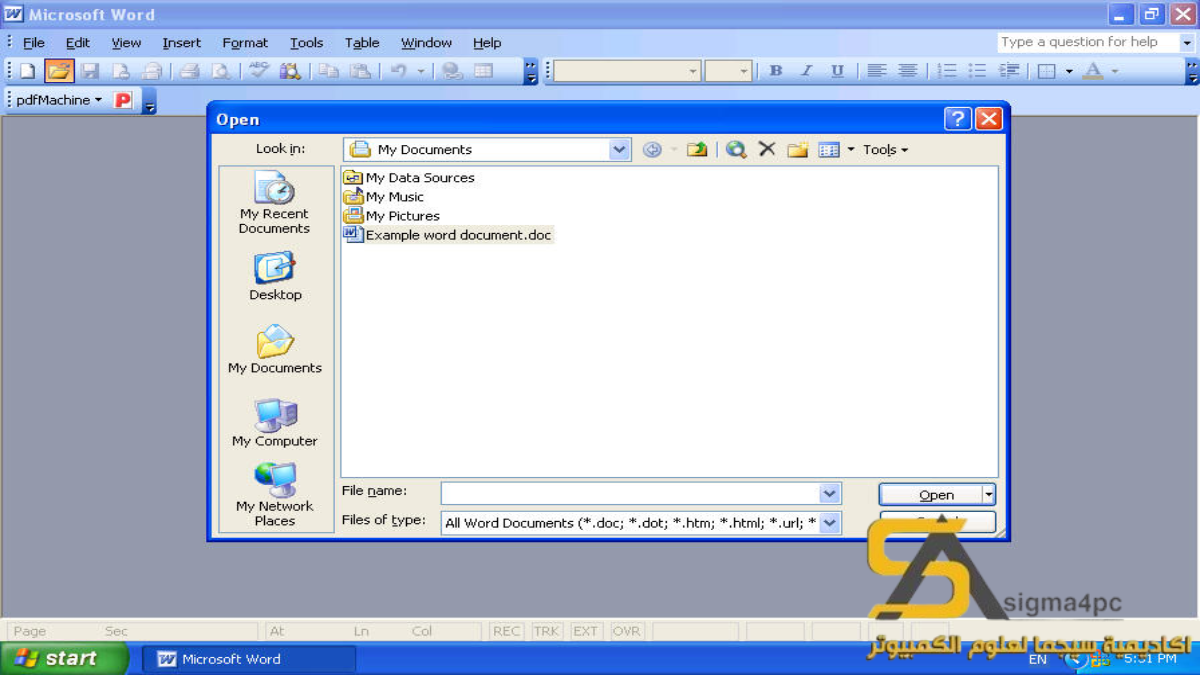Screen dimensions: 1200x675
Task: Open the View menu
Action: coord(126,43)
